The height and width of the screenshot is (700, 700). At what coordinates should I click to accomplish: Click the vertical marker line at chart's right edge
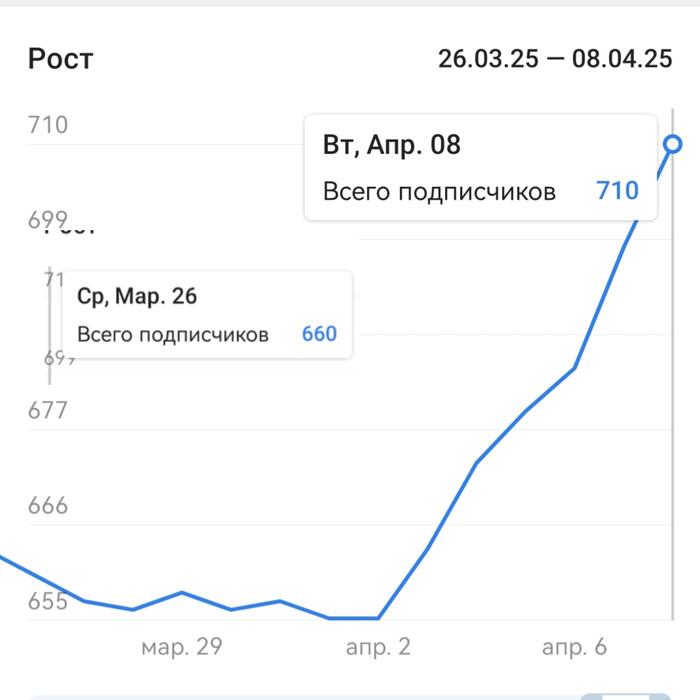(x=672, y=364)
